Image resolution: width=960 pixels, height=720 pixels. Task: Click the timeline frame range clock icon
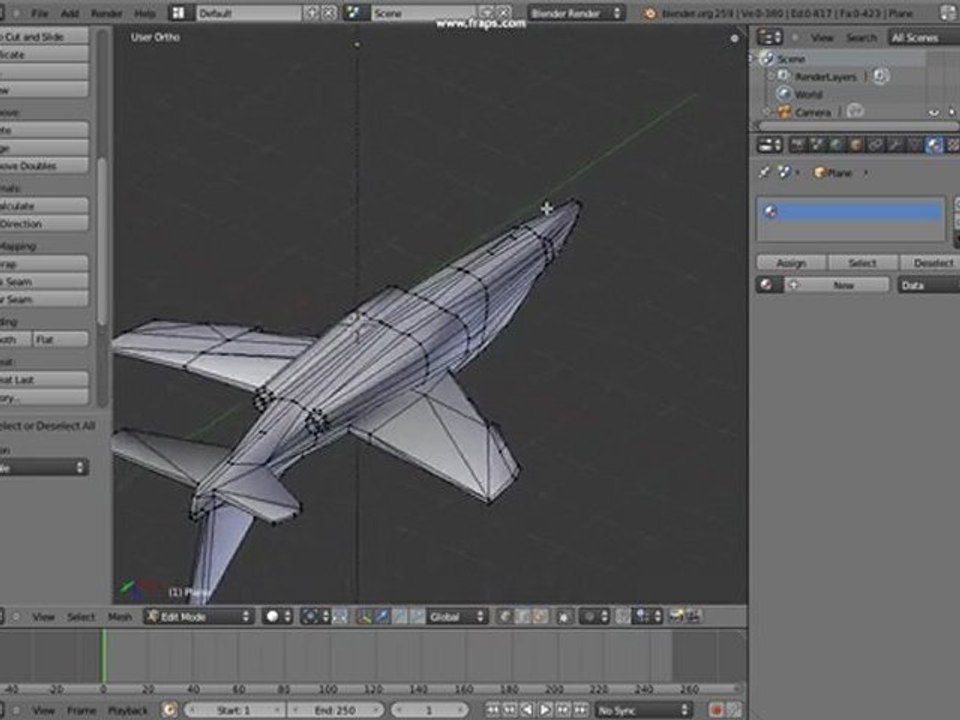pos(170,710)
